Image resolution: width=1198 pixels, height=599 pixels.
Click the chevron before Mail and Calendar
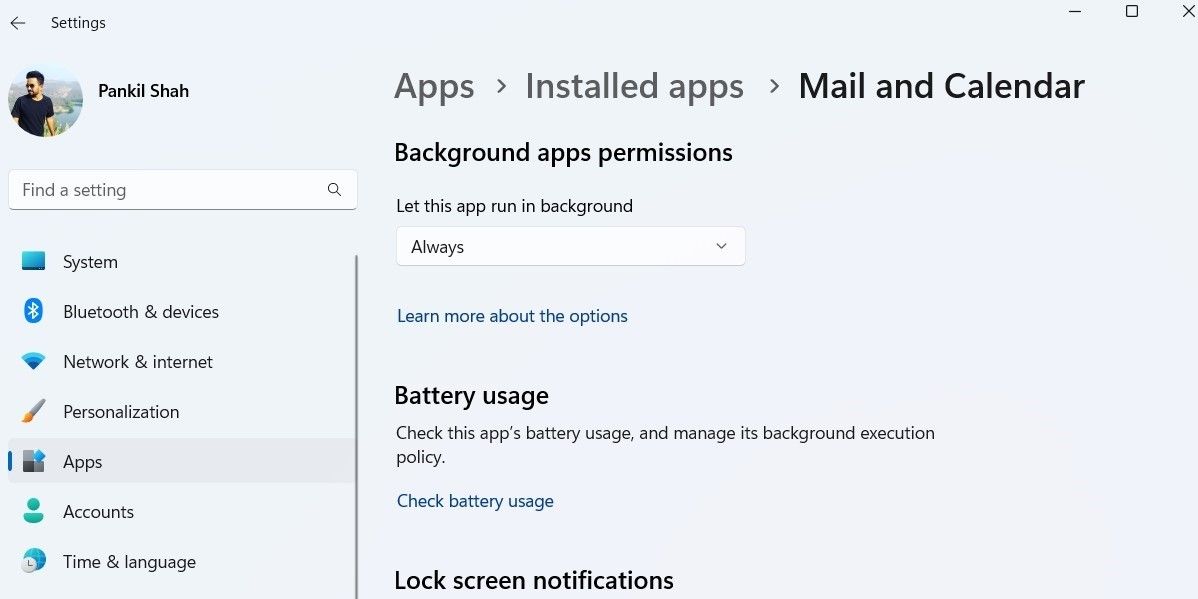point(774,86)
